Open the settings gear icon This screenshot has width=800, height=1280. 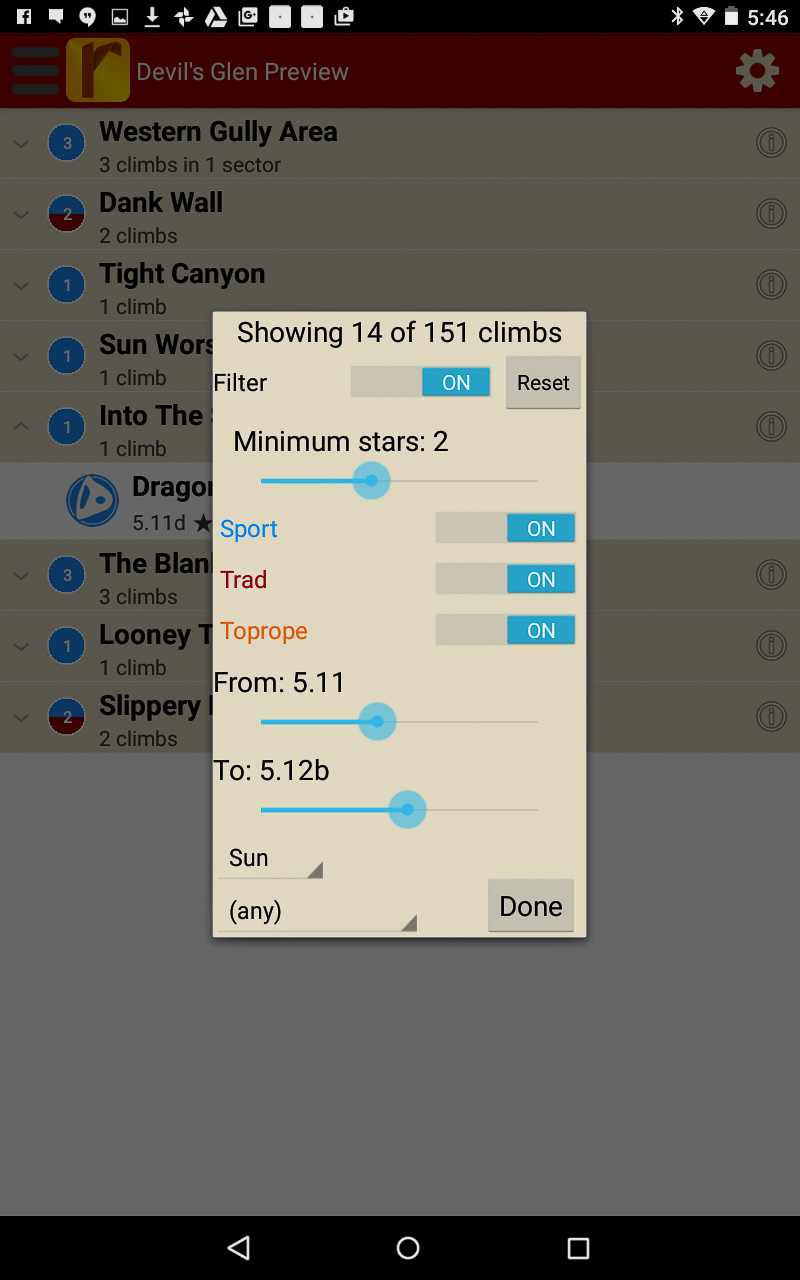coord(757,71)
